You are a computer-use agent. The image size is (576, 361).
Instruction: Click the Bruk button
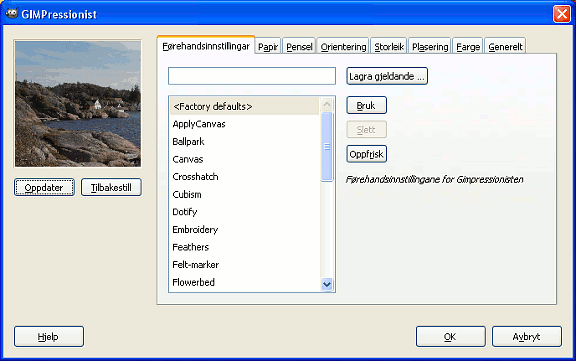[366, 105]
